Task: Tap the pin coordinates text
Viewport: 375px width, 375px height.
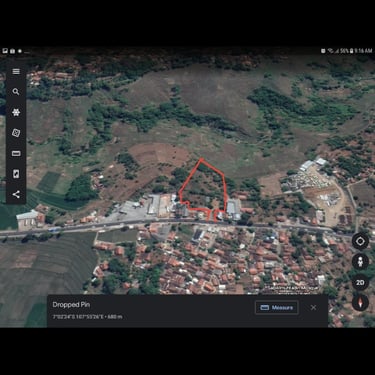Action: tap(87, 317)
